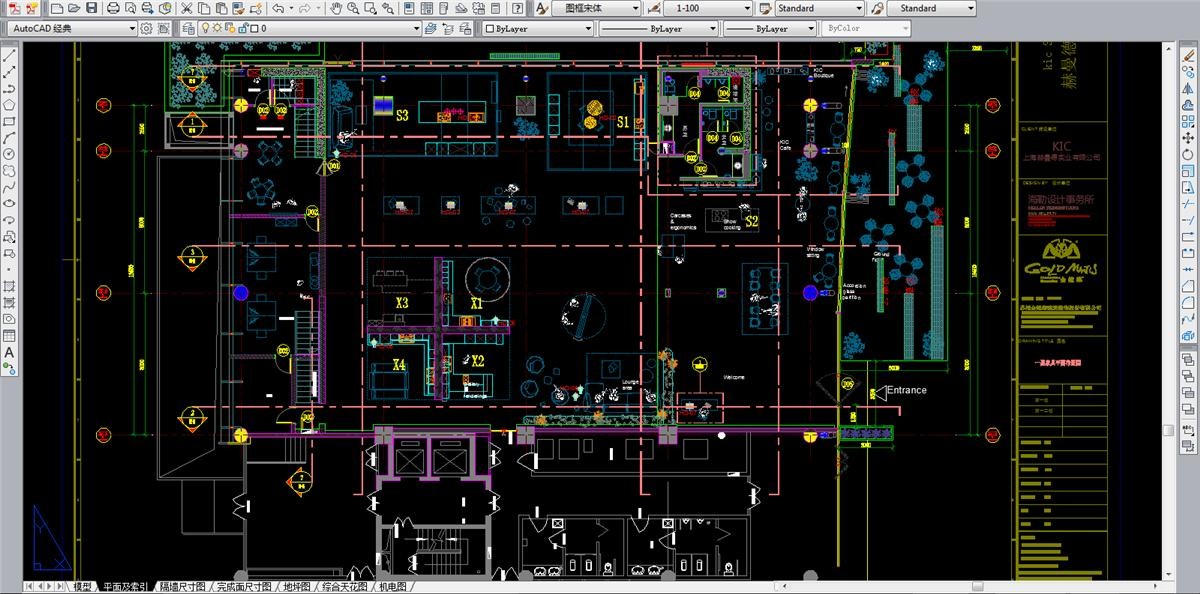
Task: Toggle layer 0 lock icon
Action: 243,29
